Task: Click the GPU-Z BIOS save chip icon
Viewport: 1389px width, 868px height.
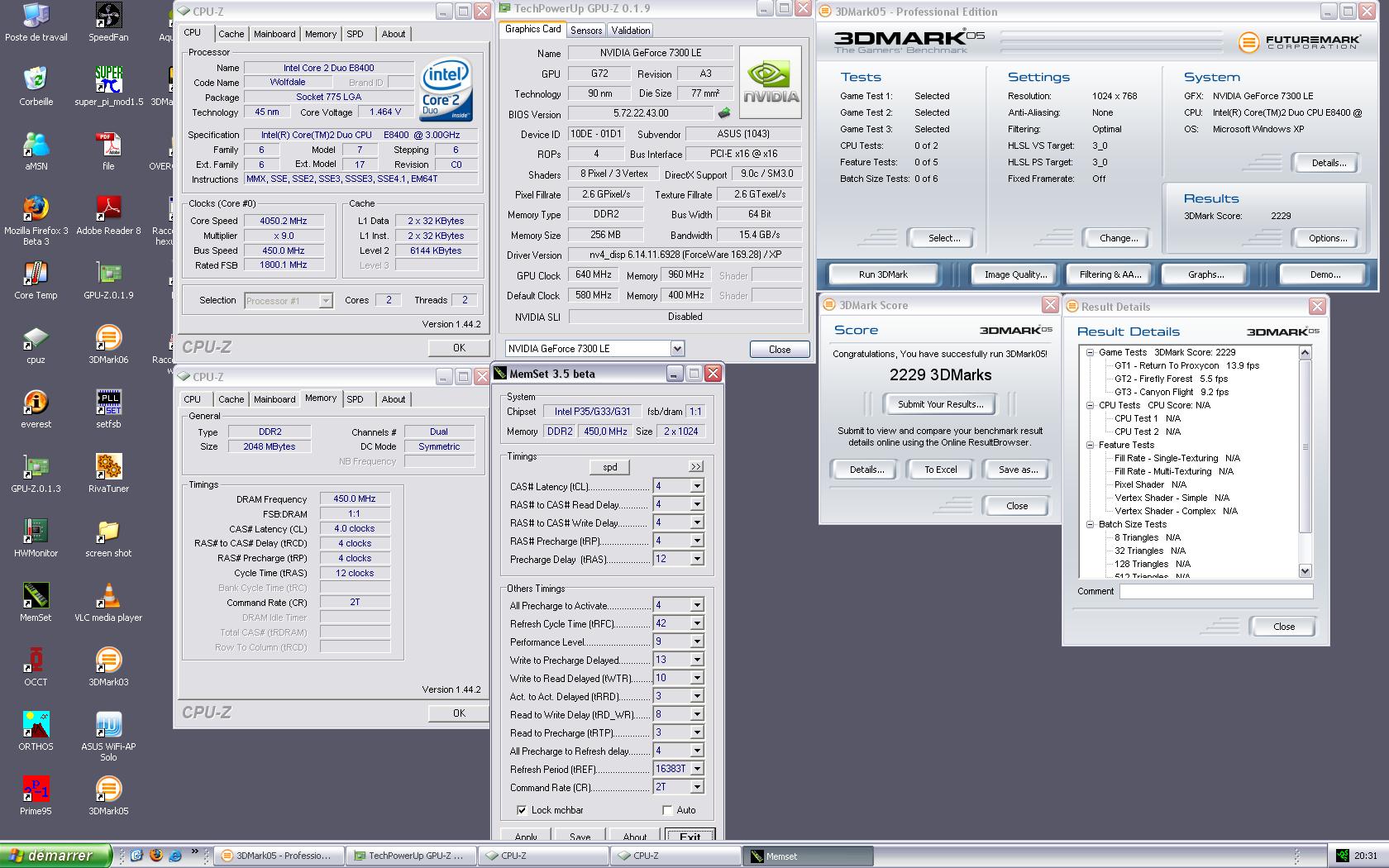Action: (724, 113)
